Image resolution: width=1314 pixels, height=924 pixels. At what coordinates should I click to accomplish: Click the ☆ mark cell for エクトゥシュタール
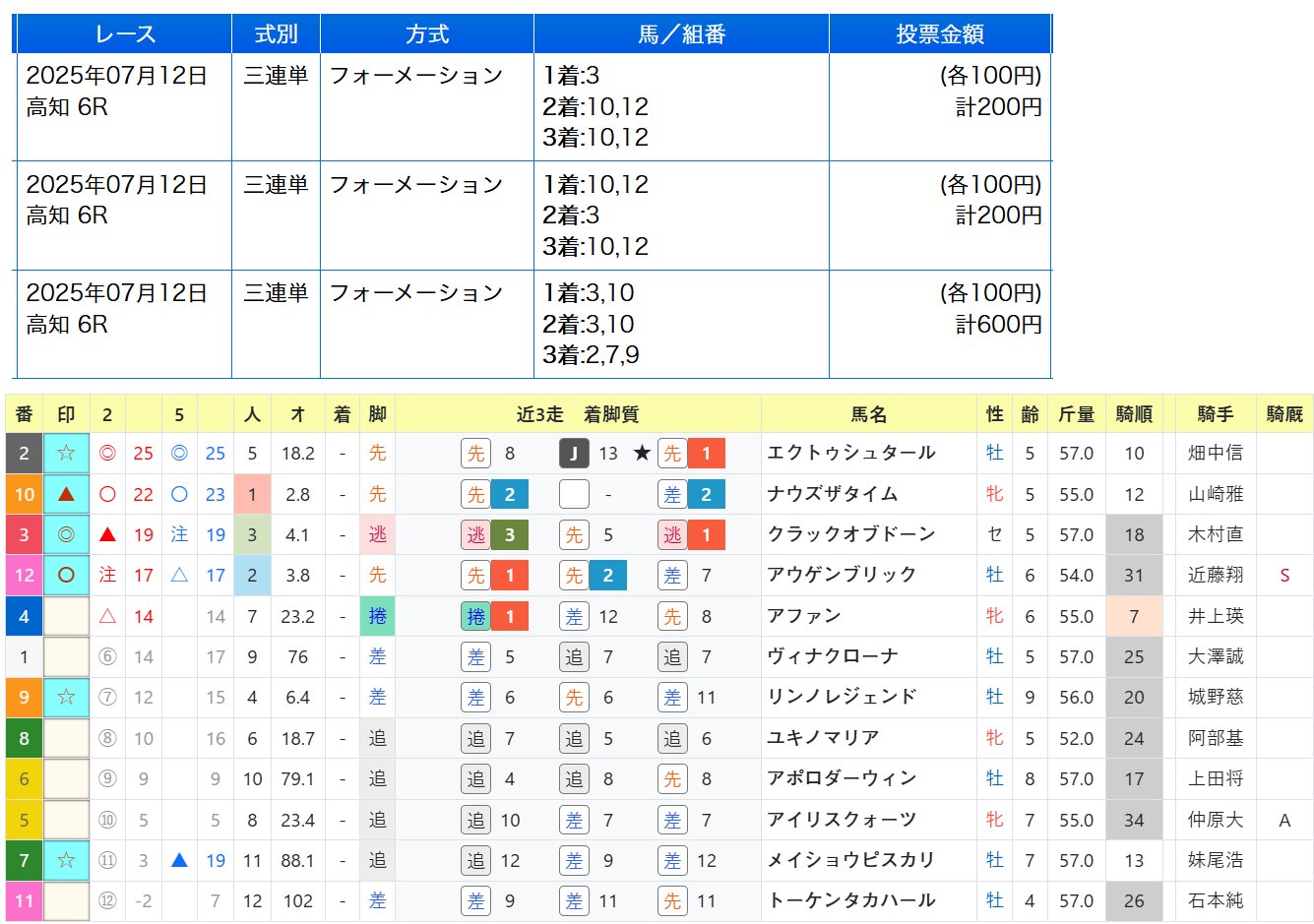coord(66,453)
